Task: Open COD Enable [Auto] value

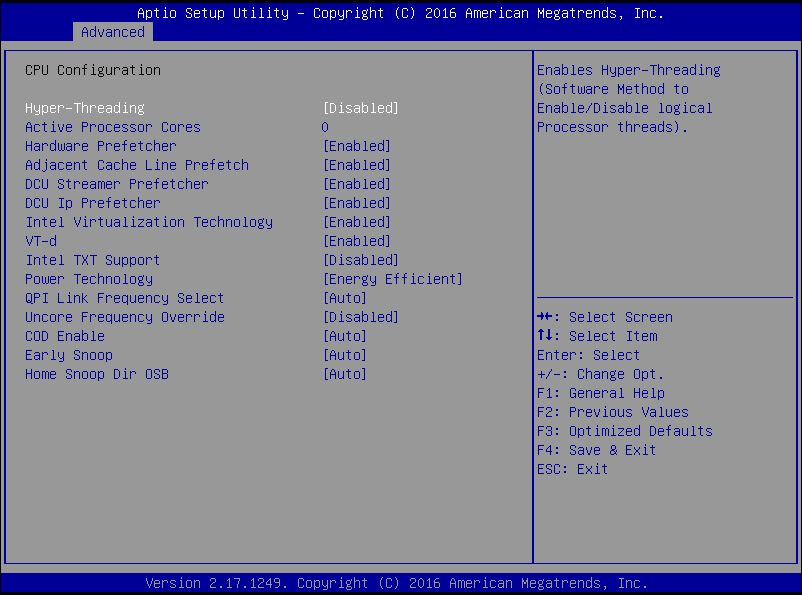Action: (345, 336)
